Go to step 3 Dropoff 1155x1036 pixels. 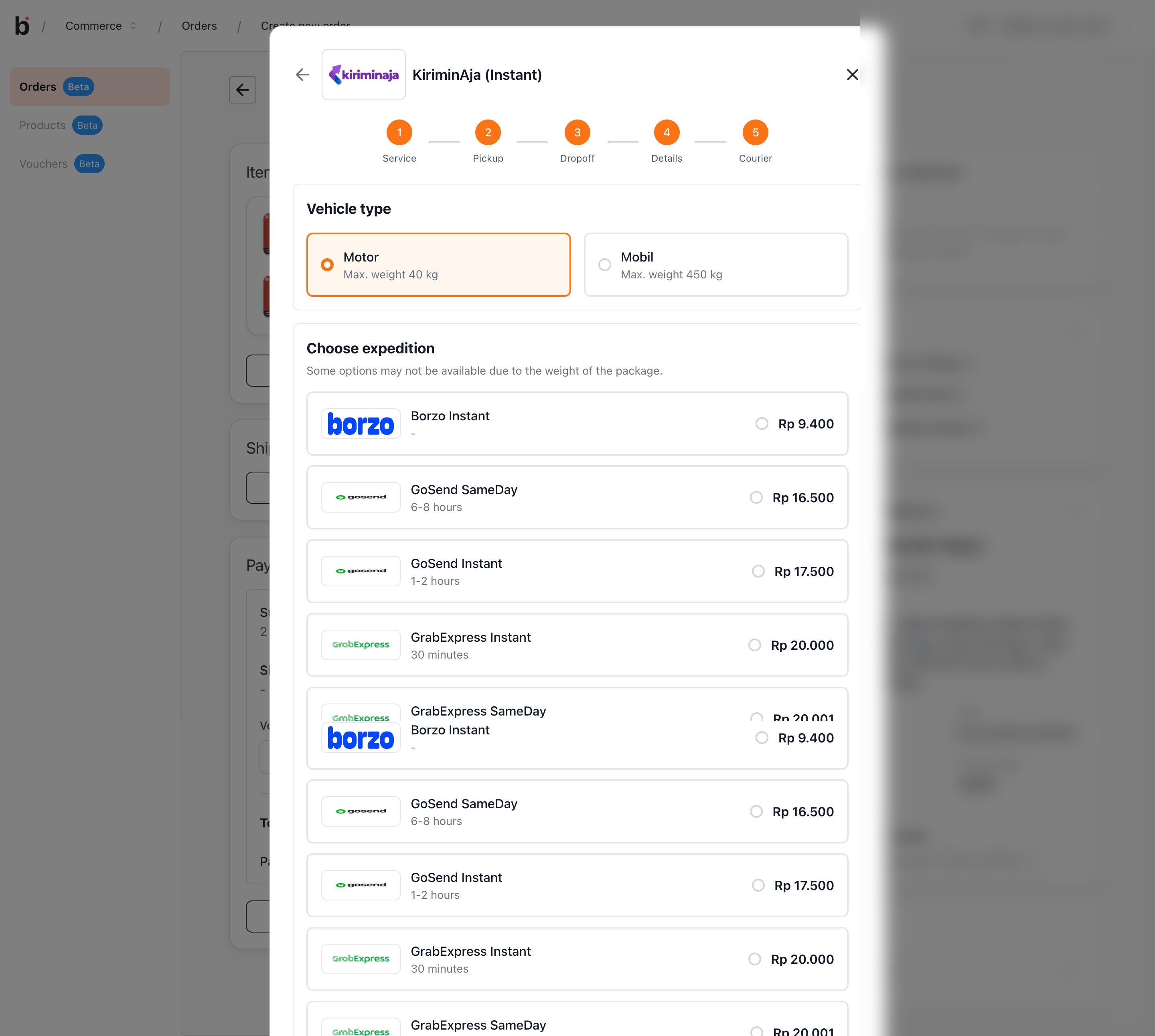[577, 133]
